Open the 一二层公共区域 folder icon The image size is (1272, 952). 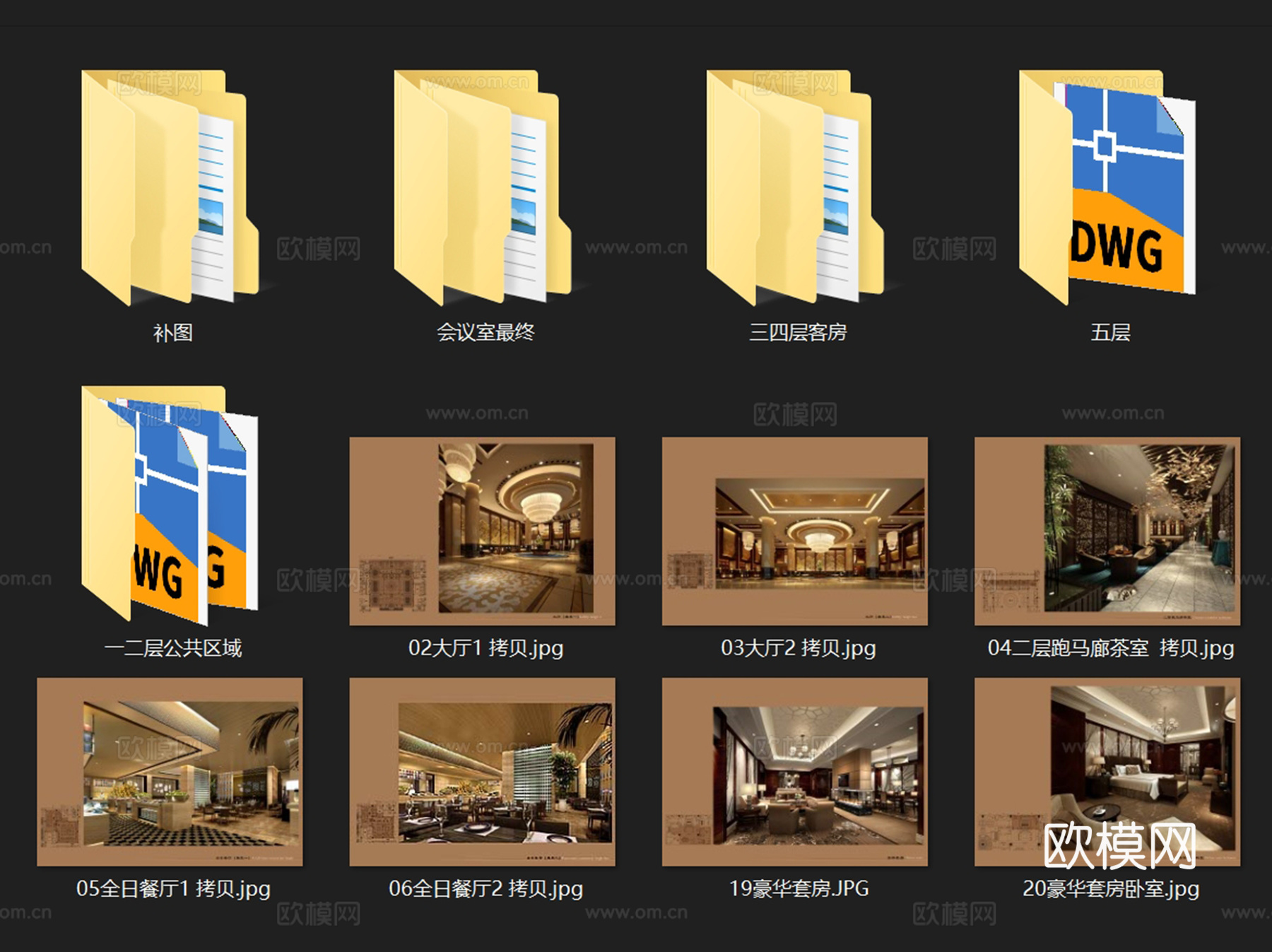coord(170,505)
